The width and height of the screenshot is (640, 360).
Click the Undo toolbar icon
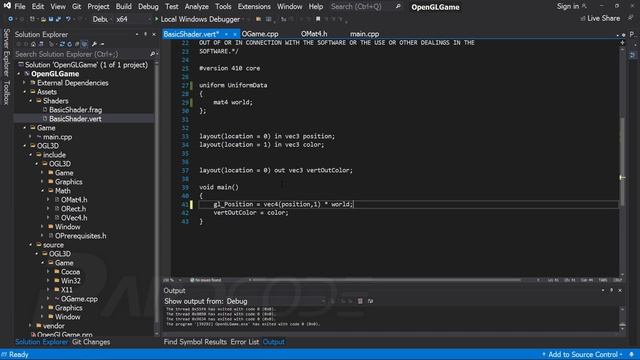[x=68, y=19]
